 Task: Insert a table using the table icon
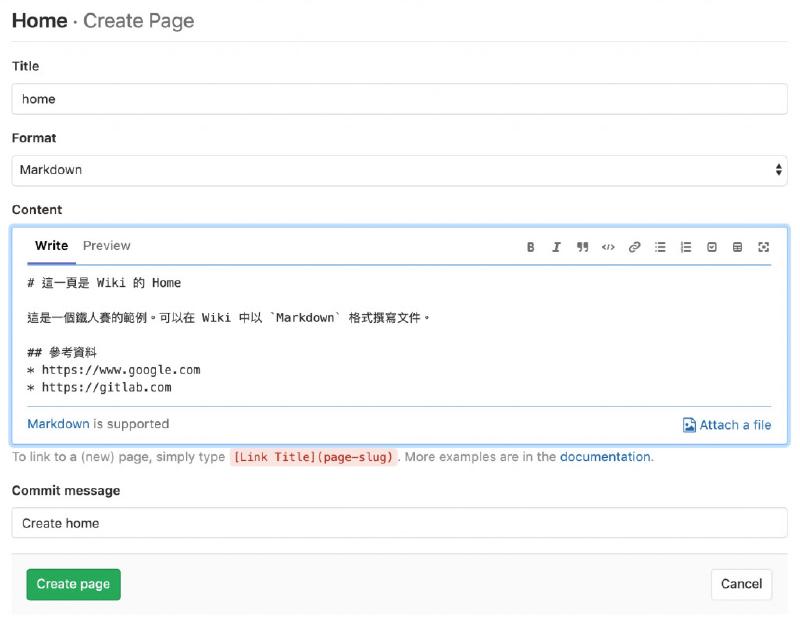pos(737,246)
